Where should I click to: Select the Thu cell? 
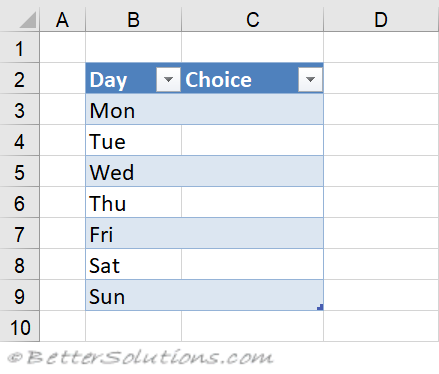(x=133, y=202)
